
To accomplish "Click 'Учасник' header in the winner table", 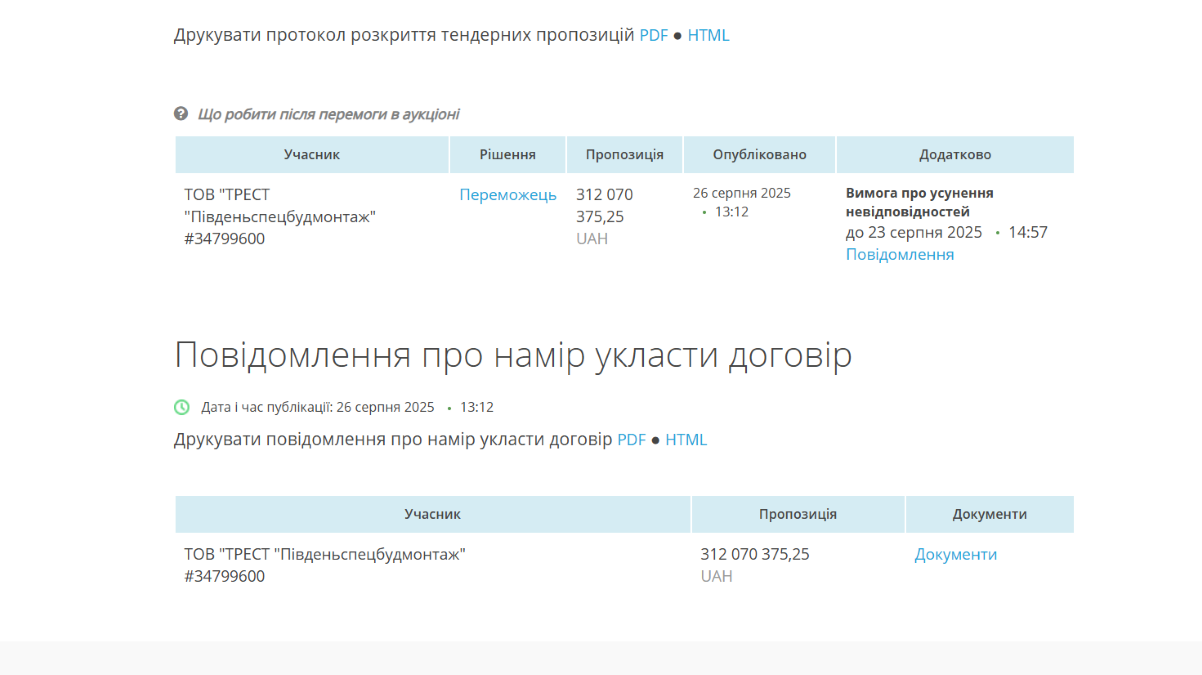I will point(312,155).
